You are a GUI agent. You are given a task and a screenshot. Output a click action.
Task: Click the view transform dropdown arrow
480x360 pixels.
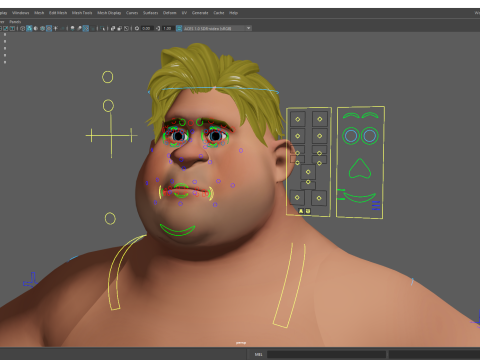pyautogui.click(x=249, y=28)
